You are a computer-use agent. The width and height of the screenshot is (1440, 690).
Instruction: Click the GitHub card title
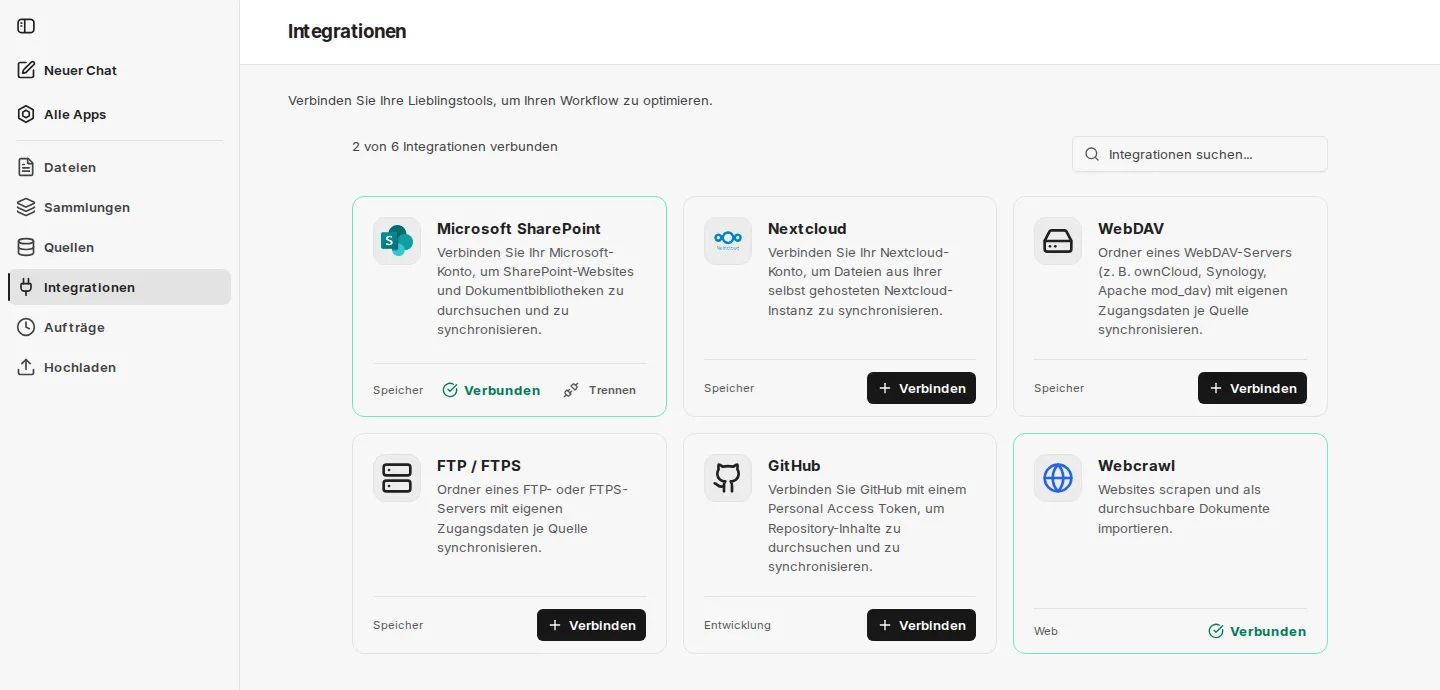pos(794,465)
